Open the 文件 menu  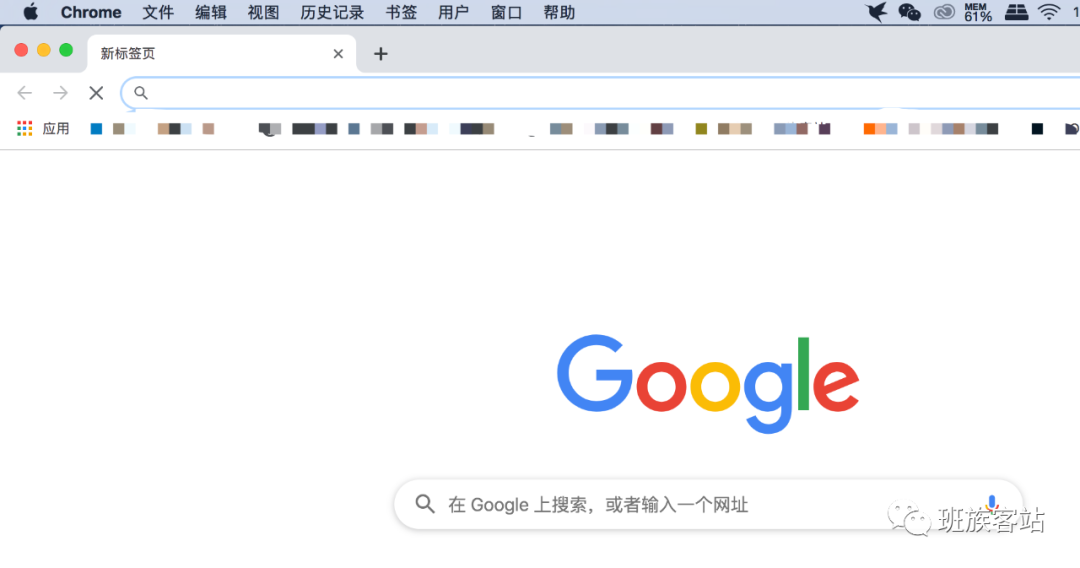tap(158, 12)
